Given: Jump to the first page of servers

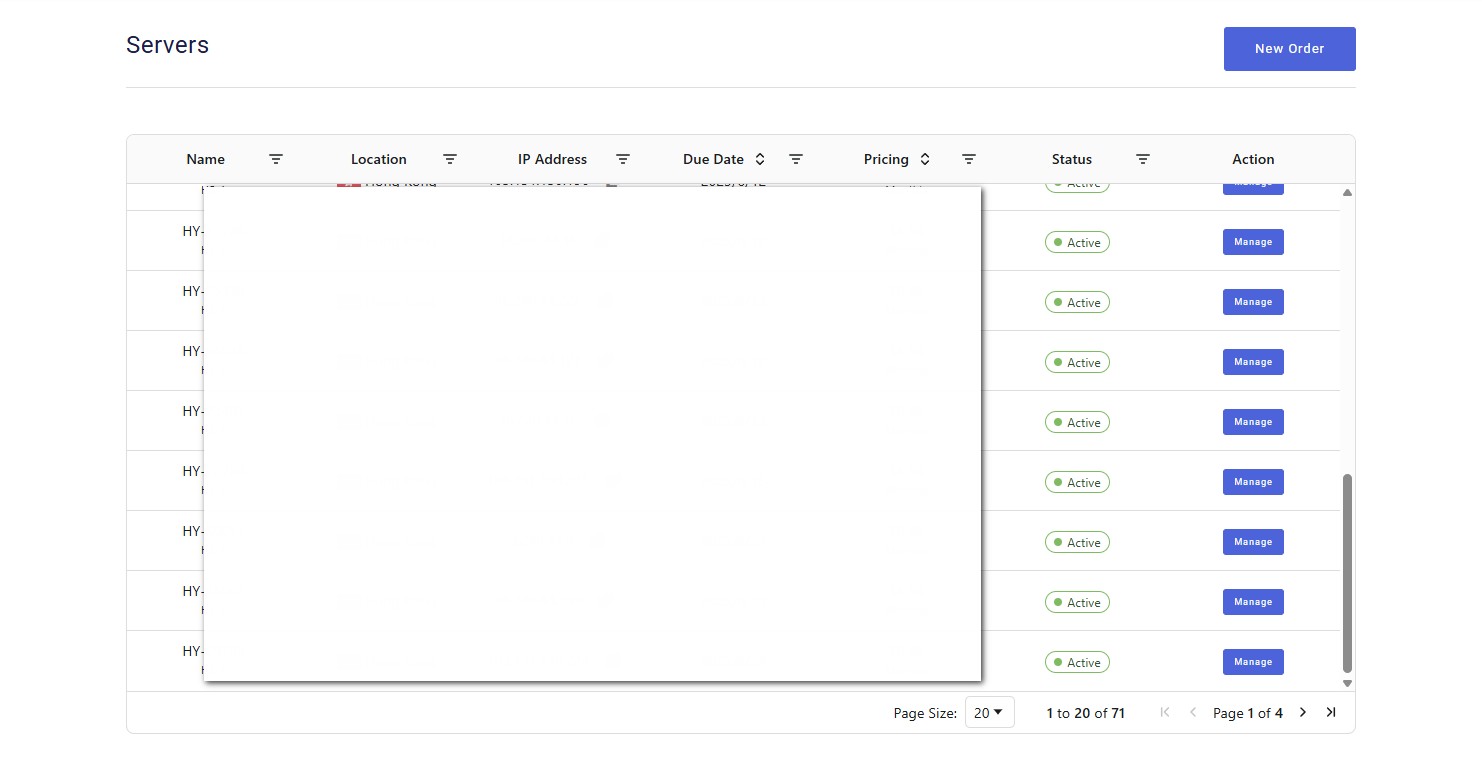Looking at the screenshot, I should (x=1165, y=712).
